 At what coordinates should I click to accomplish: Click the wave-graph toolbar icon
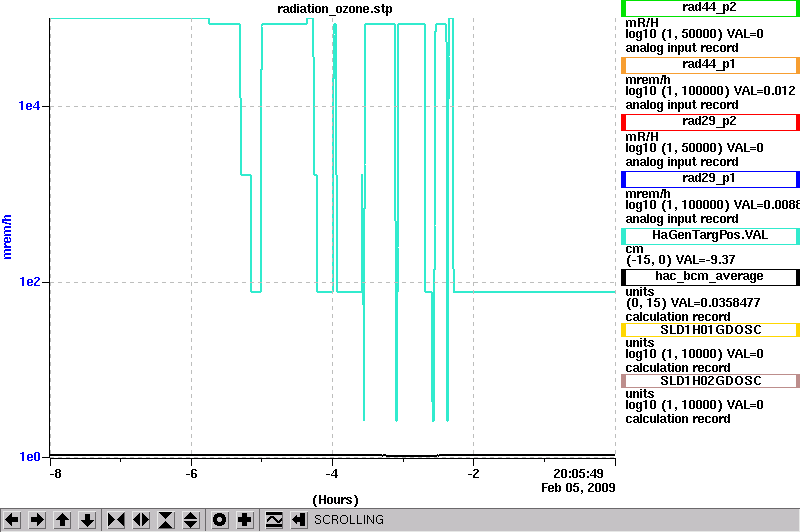coord(274,520)
